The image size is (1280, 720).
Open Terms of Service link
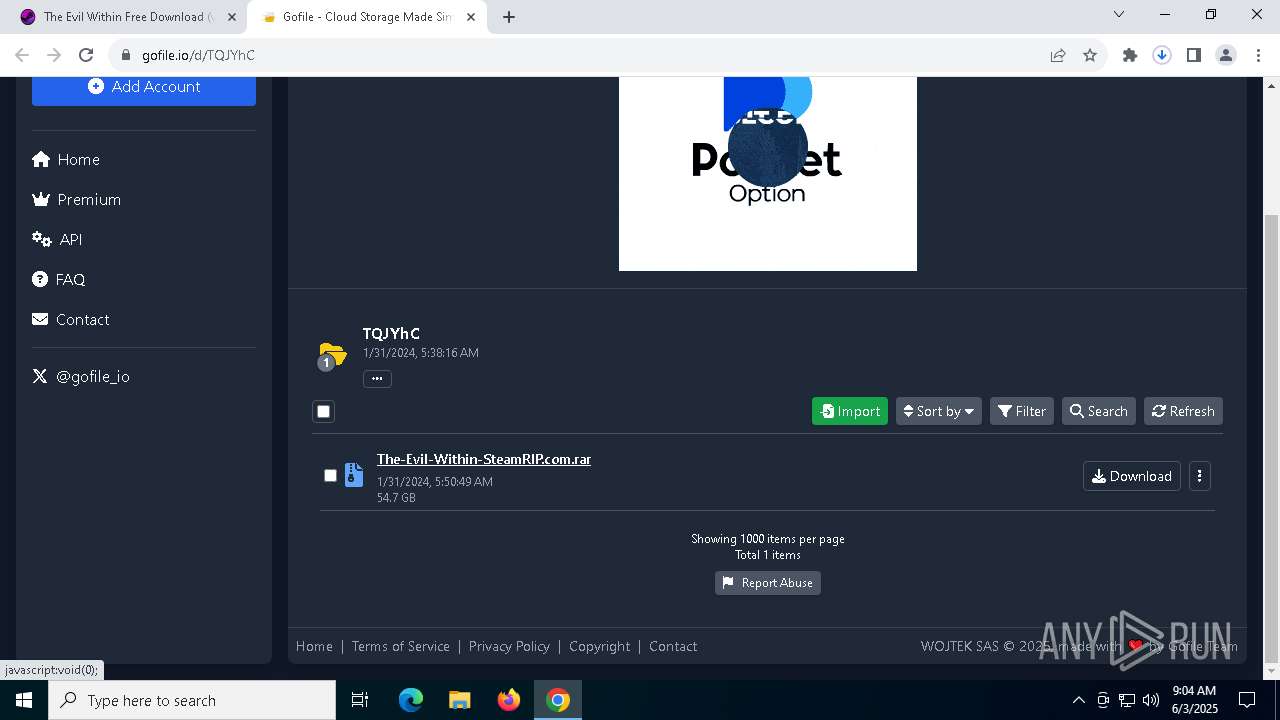[x=401, y=646]
